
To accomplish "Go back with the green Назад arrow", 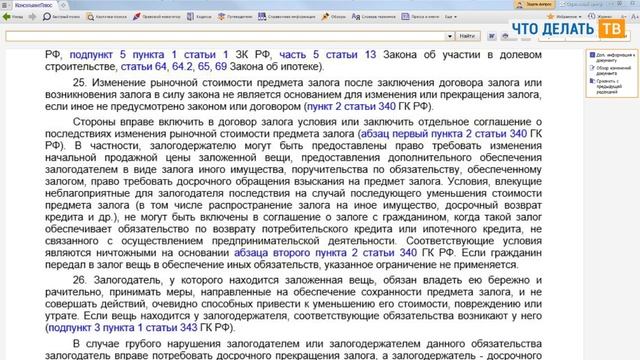I will (x=12, y=17).
